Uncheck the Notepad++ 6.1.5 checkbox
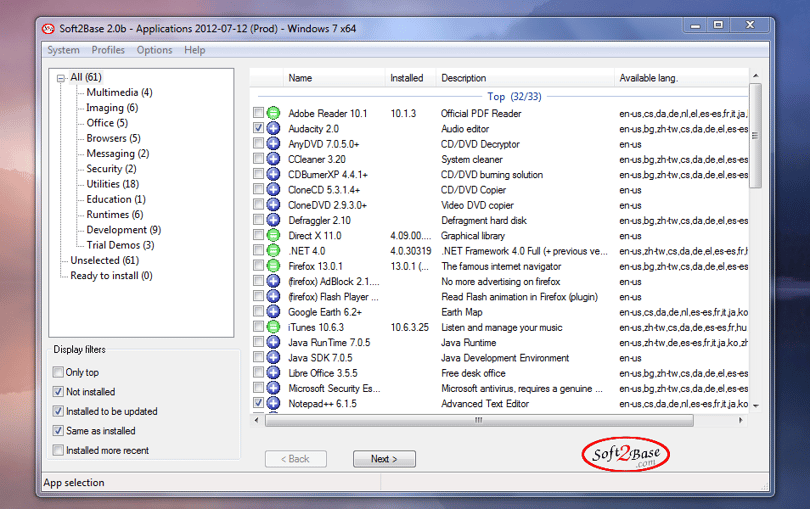Viewport: 810px width, 509px height. [x=258, y=402]
